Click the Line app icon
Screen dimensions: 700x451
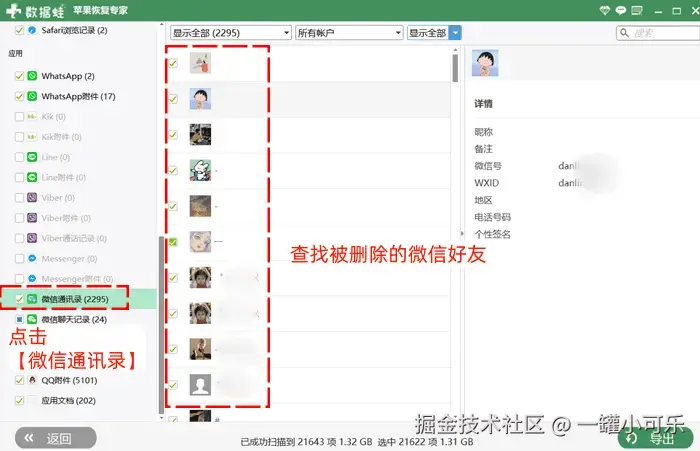32,157
